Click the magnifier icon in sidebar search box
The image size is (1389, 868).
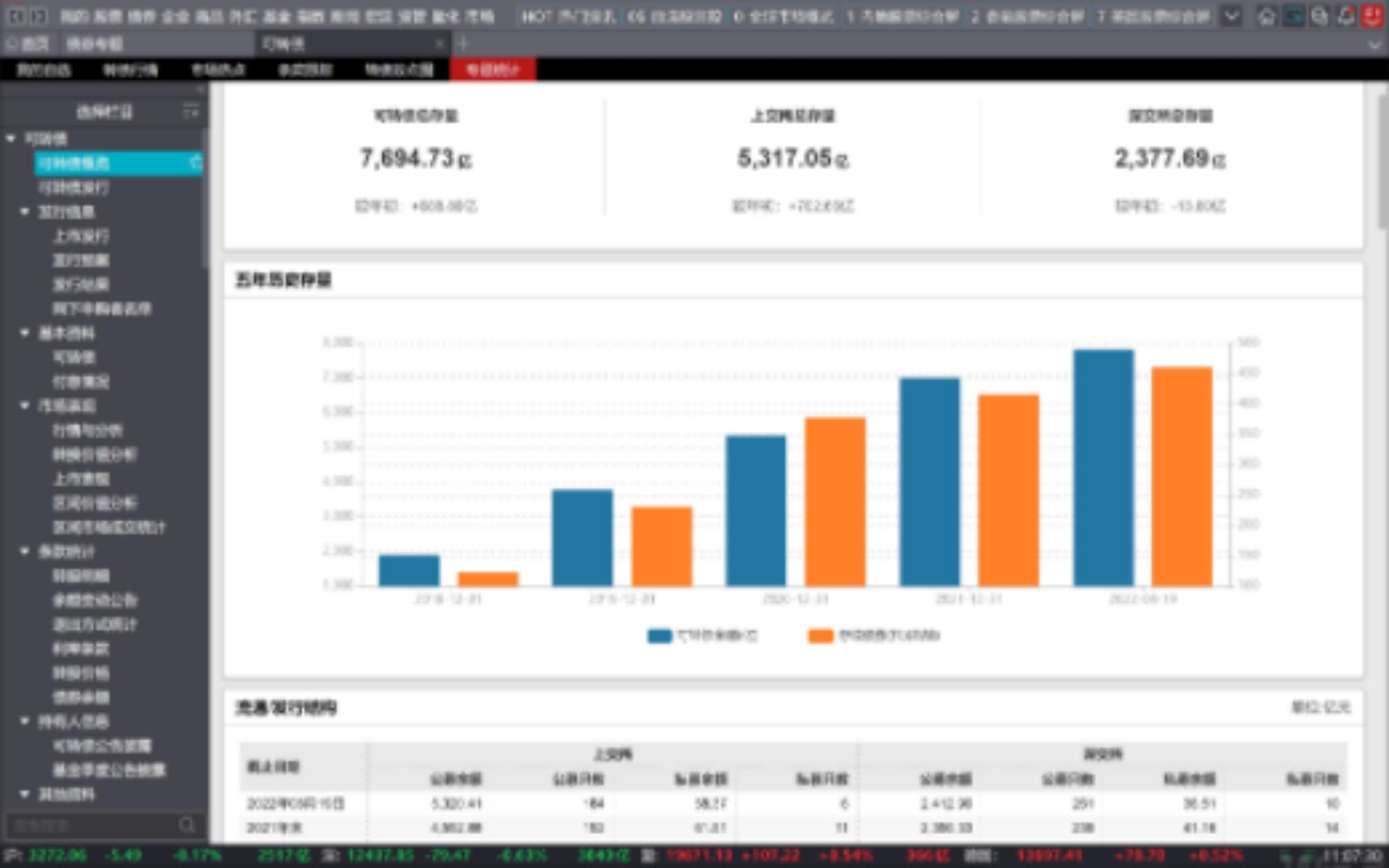point(187,825)
